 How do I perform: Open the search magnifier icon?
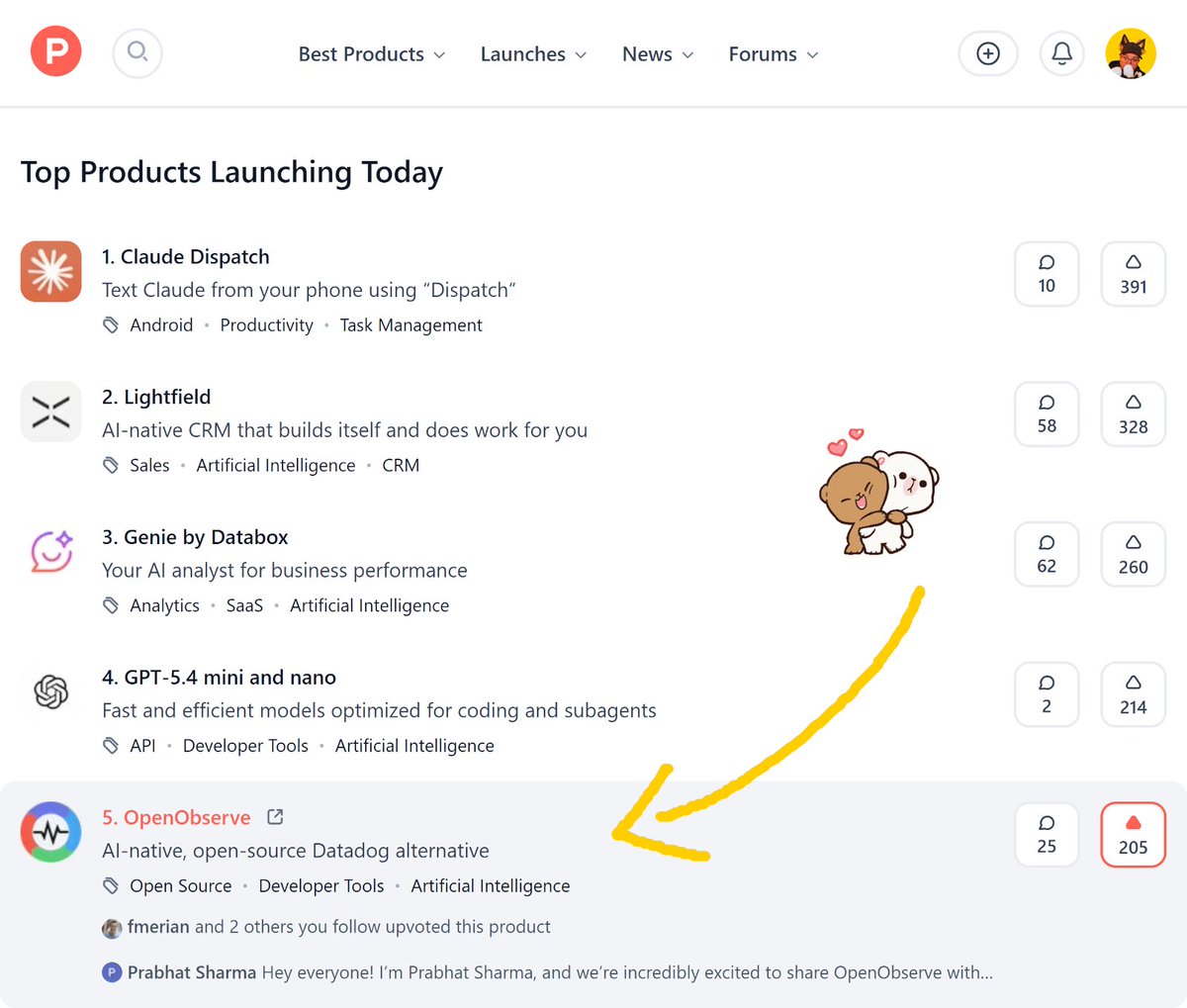click(x=137, y=52)
